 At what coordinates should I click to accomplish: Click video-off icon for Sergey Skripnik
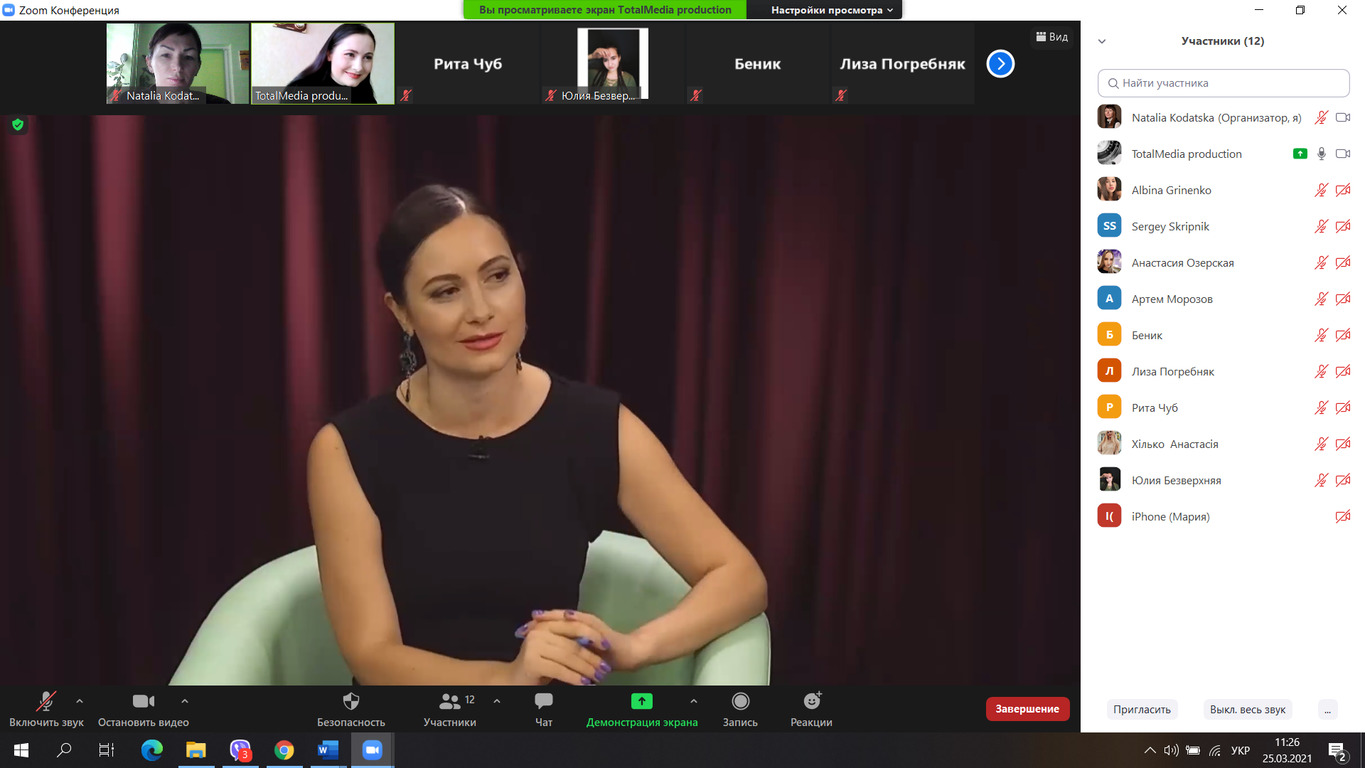[1343, 226]
